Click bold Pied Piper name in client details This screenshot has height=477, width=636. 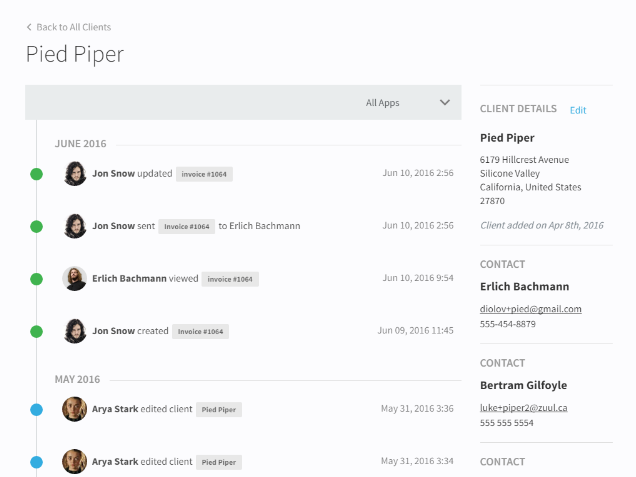(507, 138)
